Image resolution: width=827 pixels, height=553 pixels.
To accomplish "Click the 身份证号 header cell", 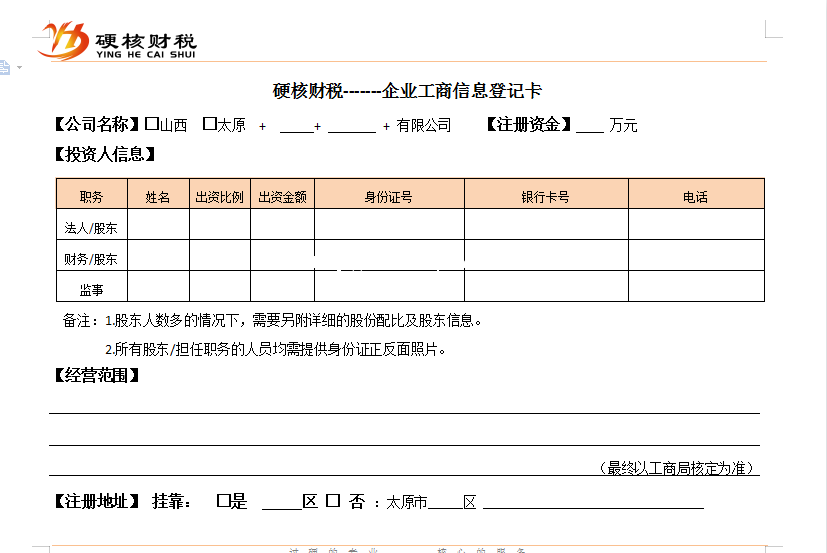I will 389,194.
